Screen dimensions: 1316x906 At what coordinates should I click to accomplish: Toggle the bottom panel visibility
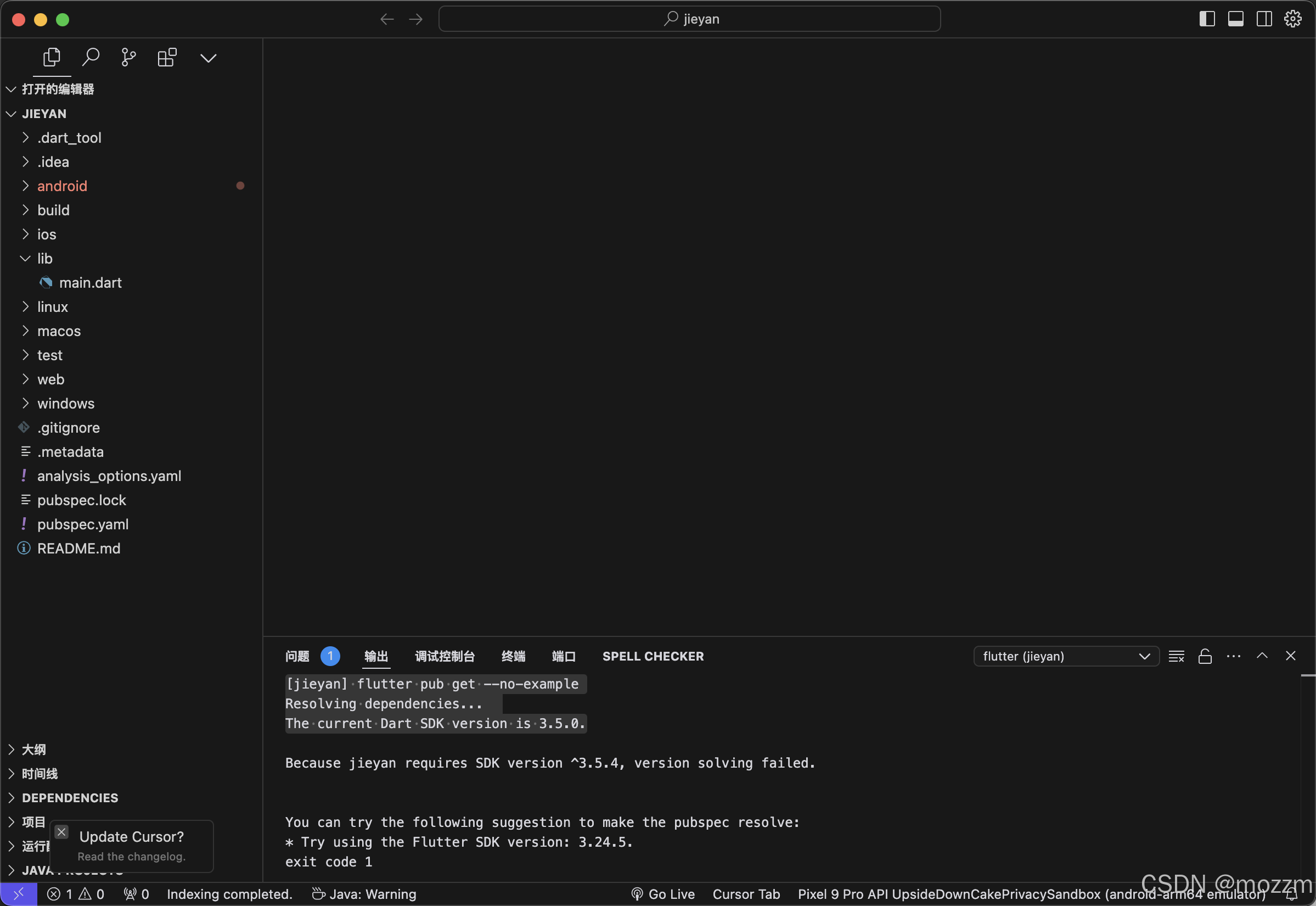1235,19
